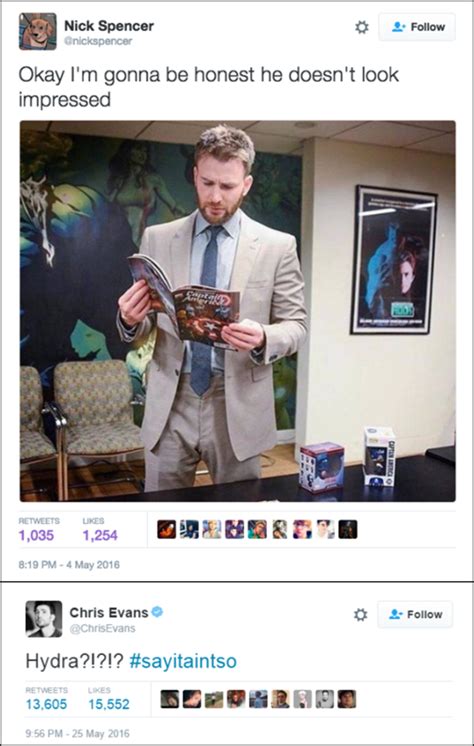This screenshot has height=746, width=474.
Task: Open Nick Spencer's dog avatar picture
Action: pyautogui.click(x=38, y=31)
